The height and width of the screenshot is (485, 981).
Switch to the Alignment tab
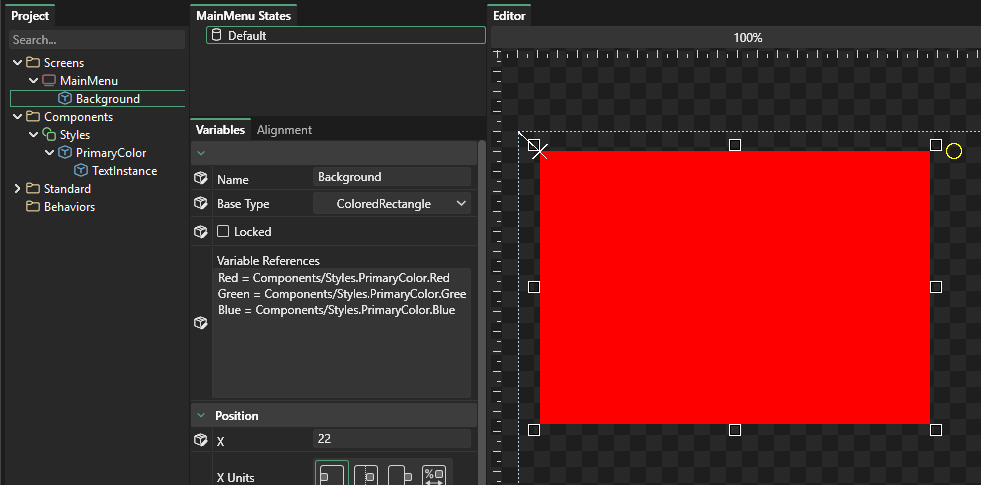tap(284, 130)
